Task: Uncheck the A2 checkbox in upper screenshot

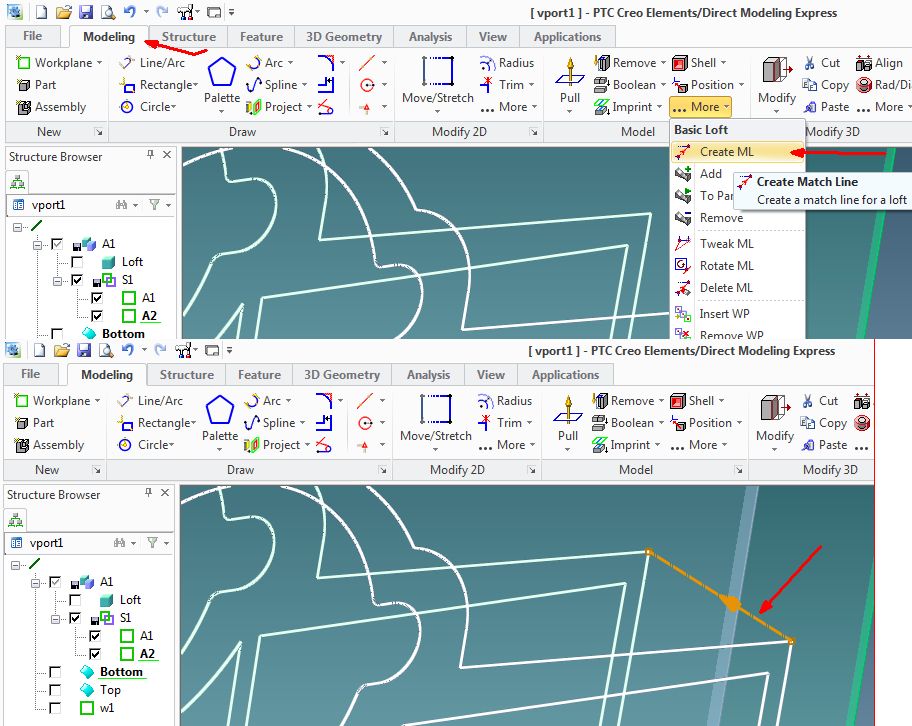Action: [97, 316]
